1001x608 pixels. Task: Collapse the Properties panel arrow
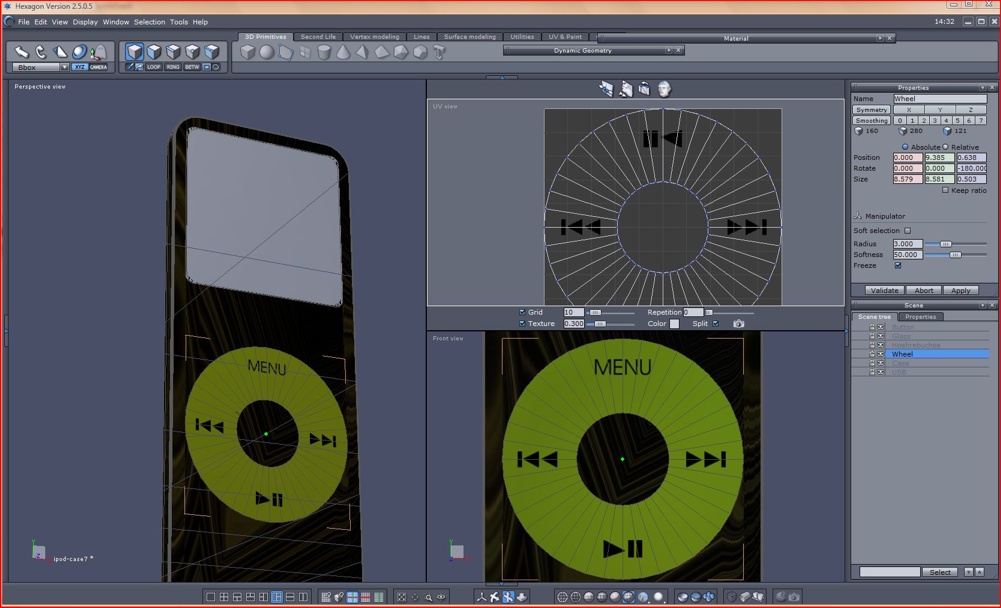tap(982, 87)
